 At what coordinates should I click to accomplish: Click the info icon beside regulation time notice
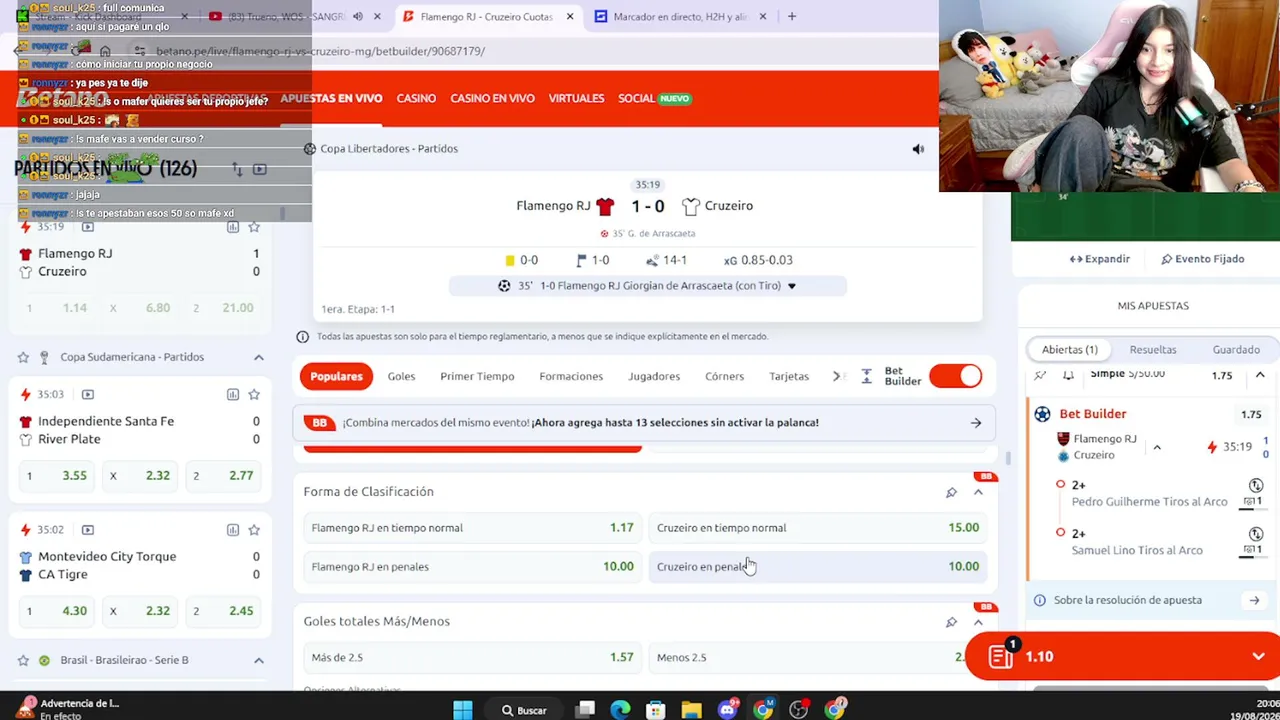(x=302, y=337)
